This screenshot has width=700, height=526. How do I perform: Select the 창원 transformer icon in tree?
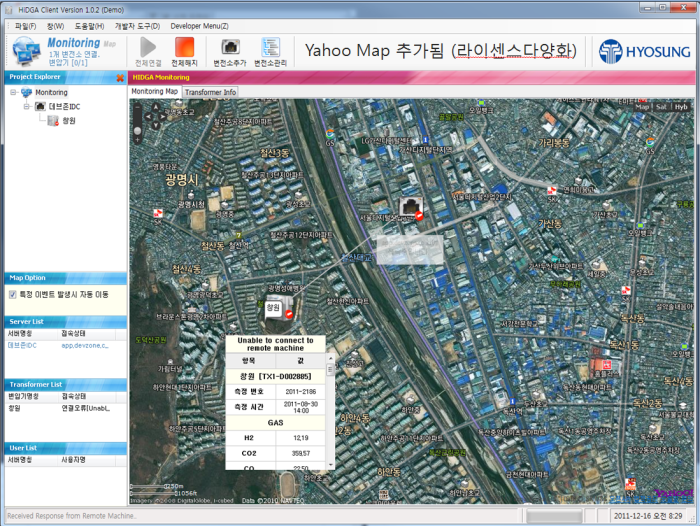coord(53,121)
